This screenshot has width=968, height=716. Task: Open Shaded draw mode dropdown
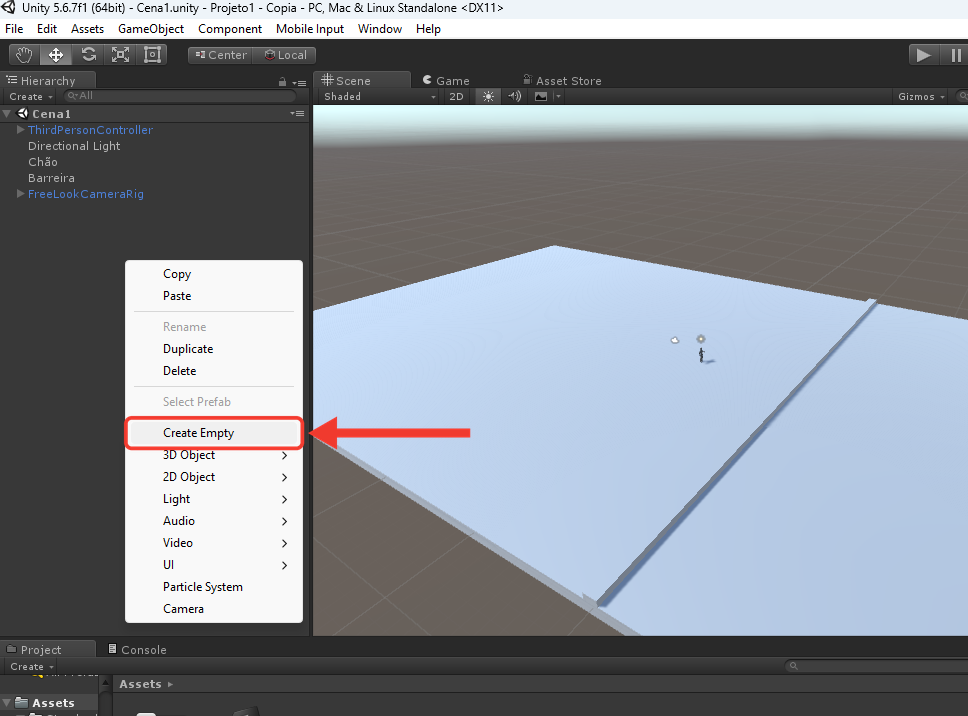click(379, 96)
